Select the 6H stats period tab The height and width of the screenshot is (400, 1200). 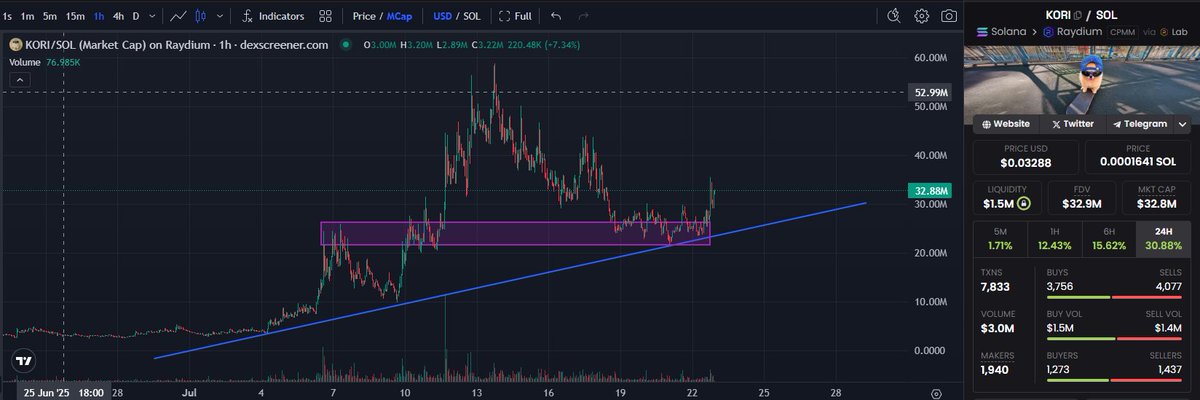coord(1109,238)
